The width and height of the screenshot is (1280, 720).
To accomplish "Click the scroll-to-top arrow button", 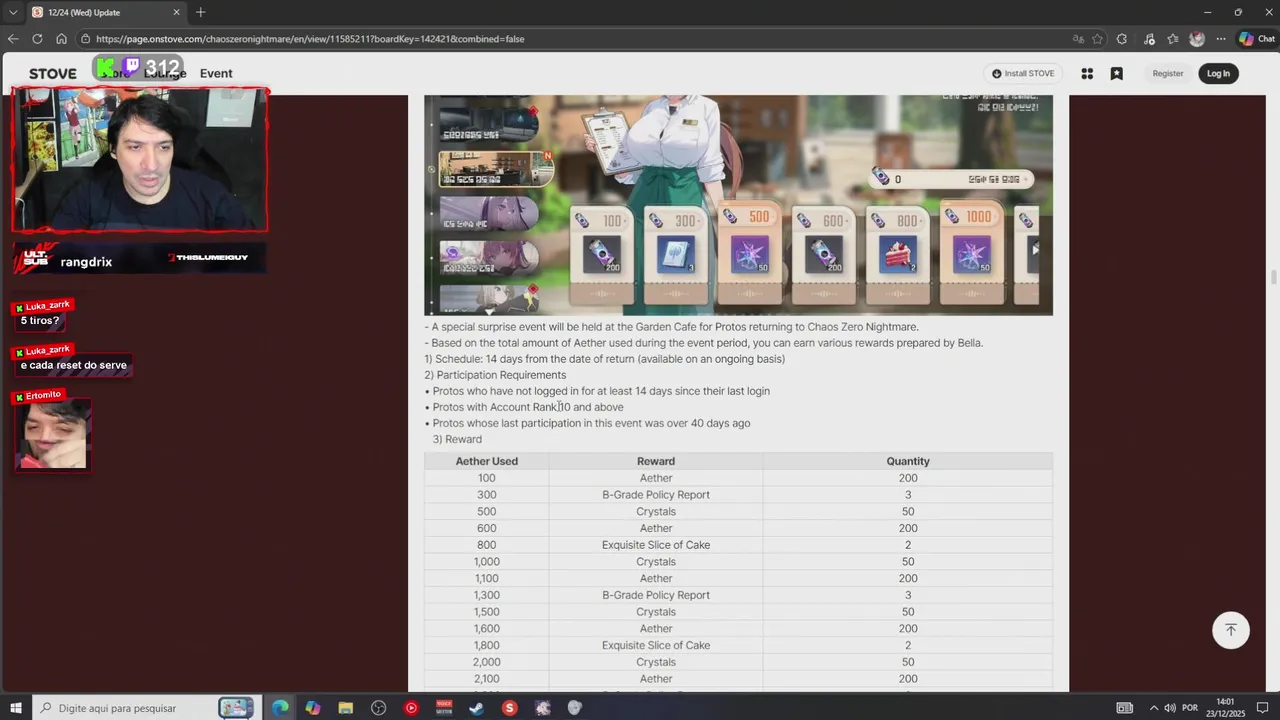I will [1231, 630].
